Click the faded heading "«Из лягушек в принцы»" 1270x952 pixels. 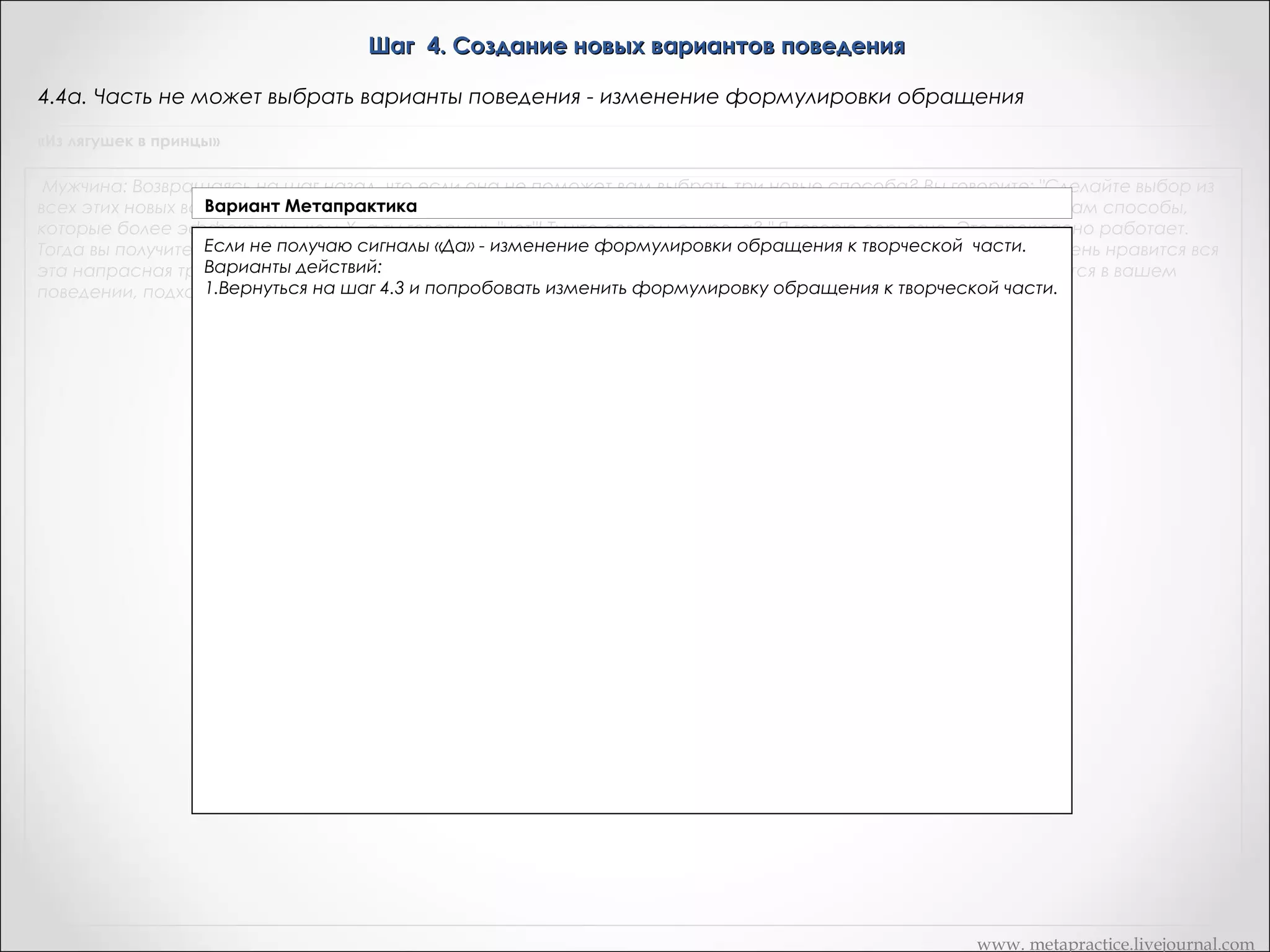129,141
